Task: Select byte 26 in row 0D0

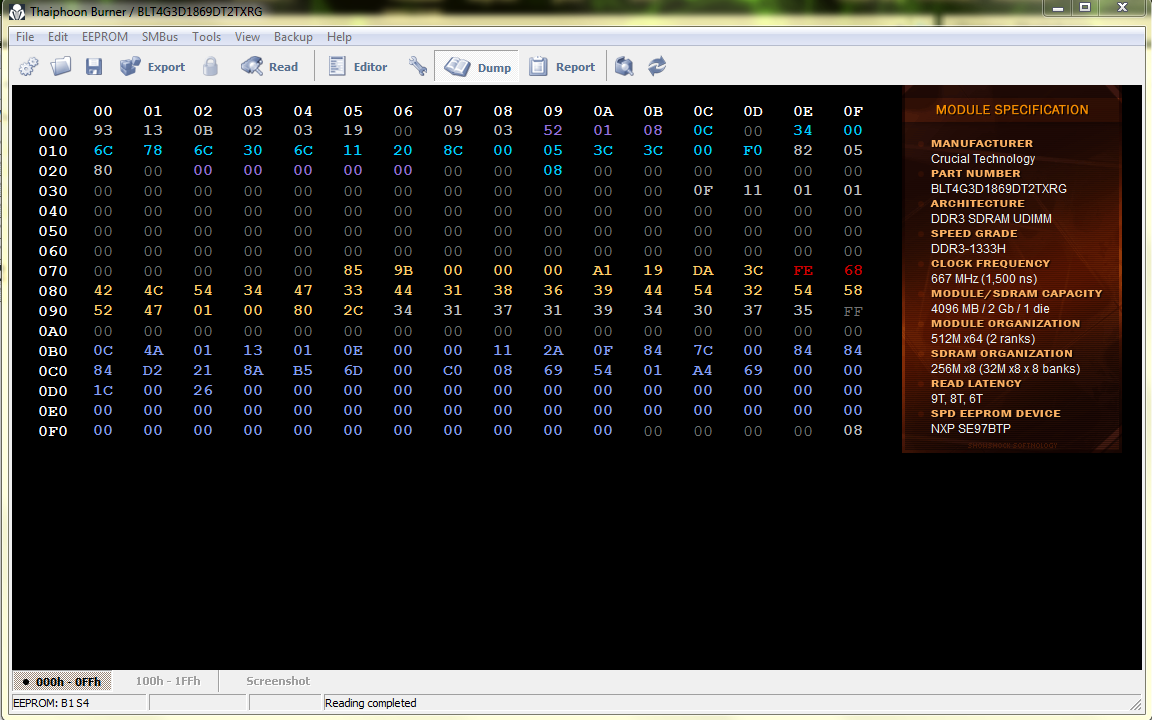Action: click(203, 390)
